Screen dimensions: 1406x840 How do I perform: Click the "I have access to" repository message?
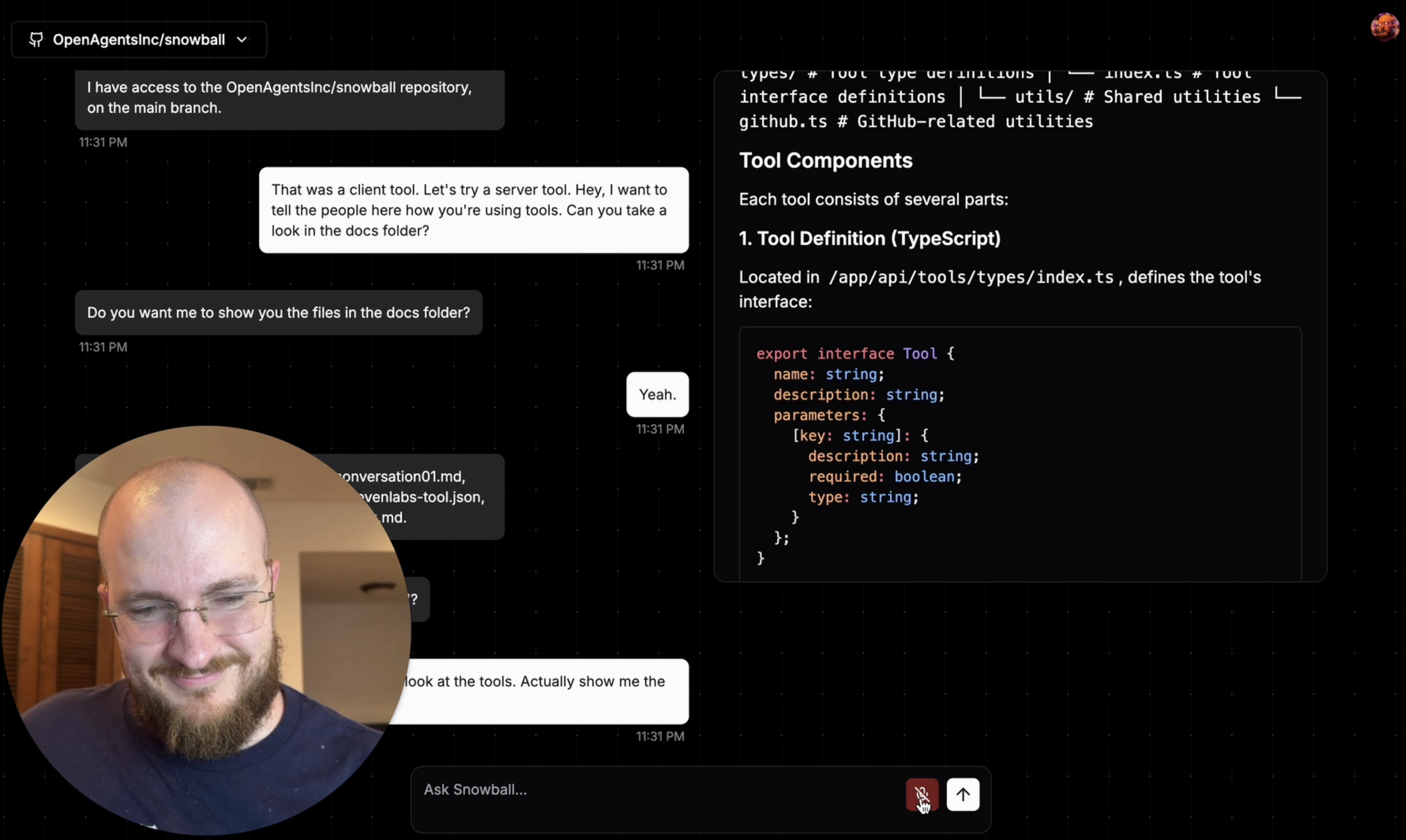pos(289,97)
